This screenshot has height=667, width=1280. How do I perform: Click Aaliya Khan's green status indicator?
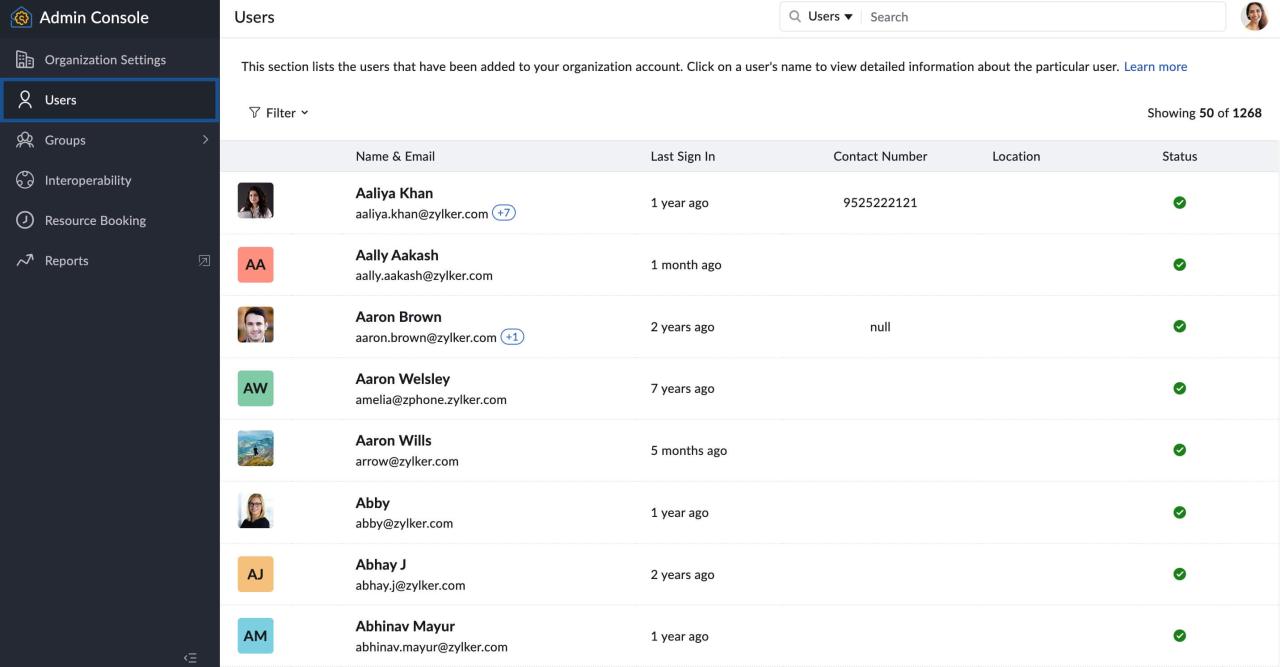1179,201
